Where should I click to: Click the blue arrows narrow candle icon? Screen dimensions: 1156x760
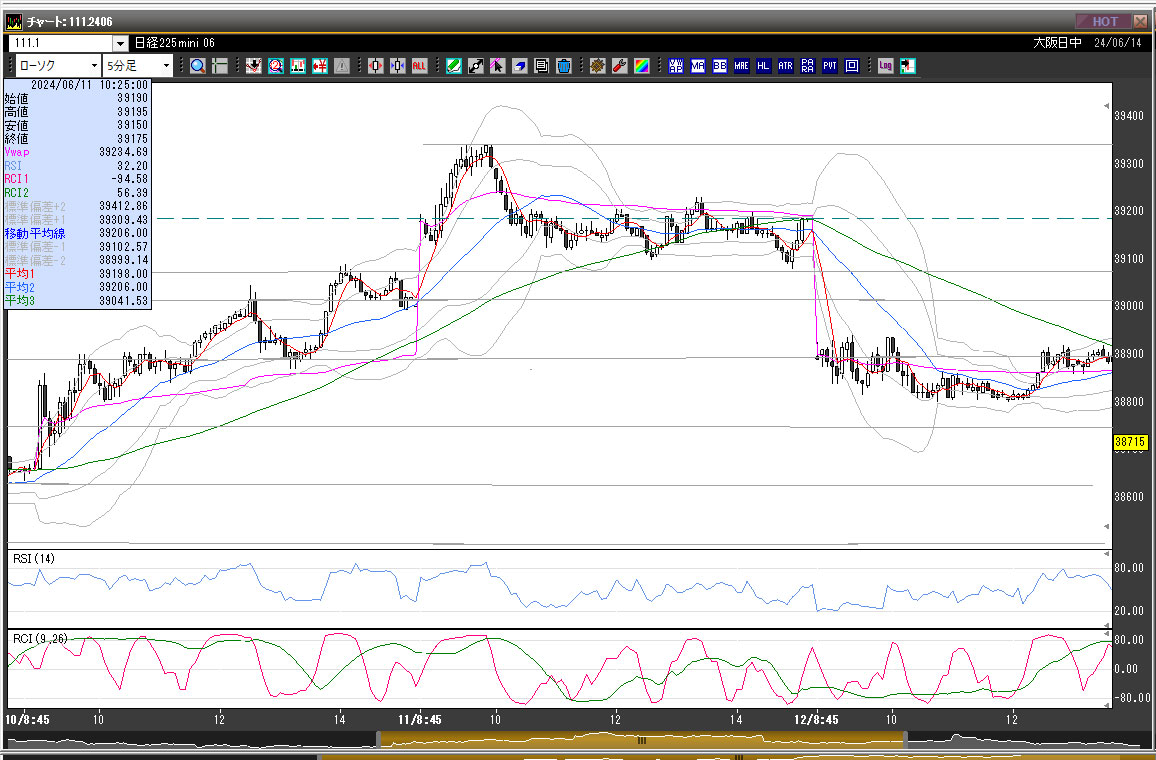397,66
